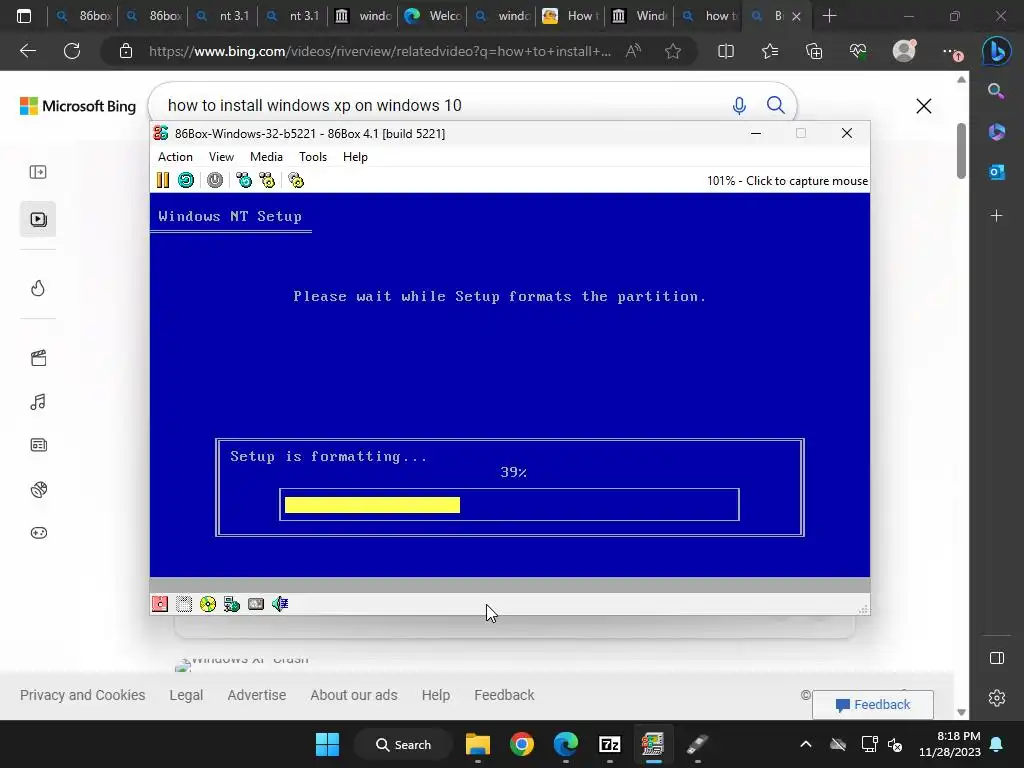Expand the Bing left sidebar panel
The width and height of the screenshot is (1024, 768).
tap(38, 172)
